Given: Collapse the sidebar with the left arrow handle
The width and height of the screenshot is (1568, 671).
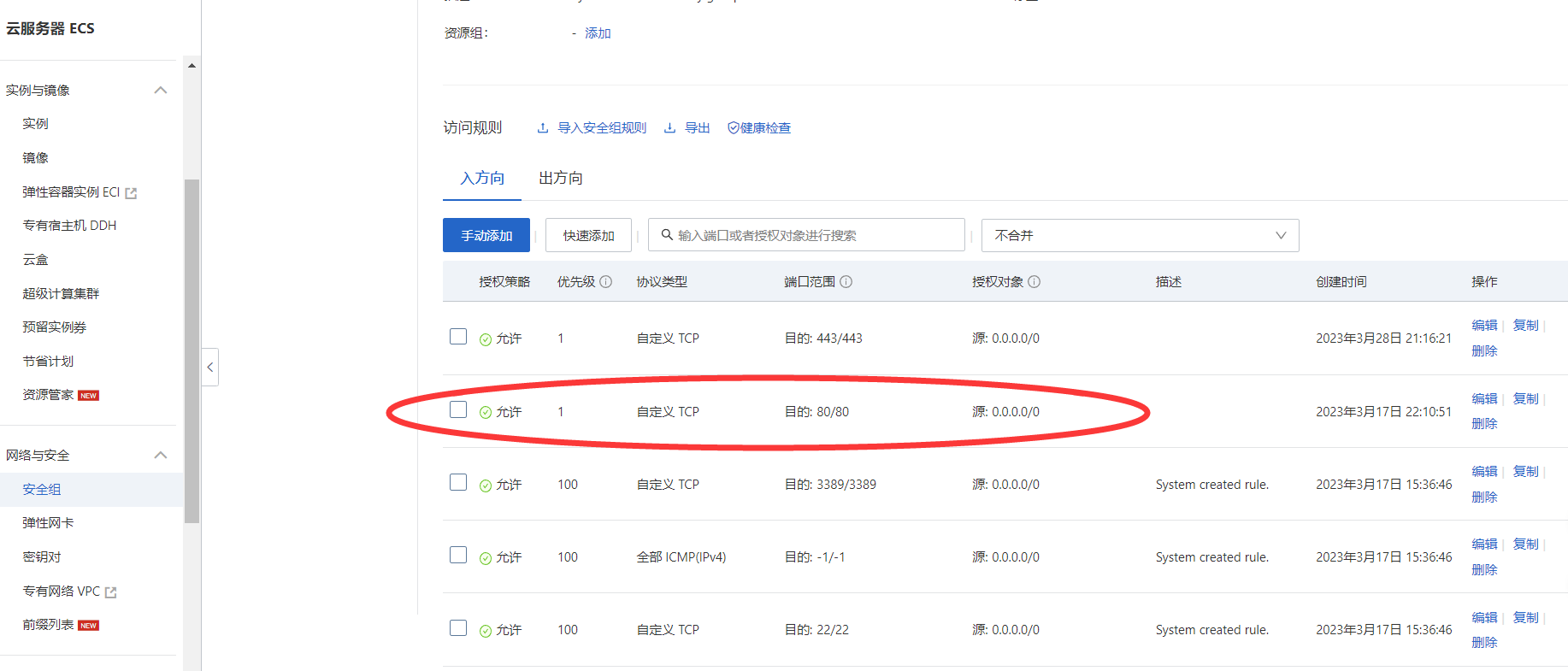Looking at the screenshot, I should pyautogui.click(x=209, y=367).
